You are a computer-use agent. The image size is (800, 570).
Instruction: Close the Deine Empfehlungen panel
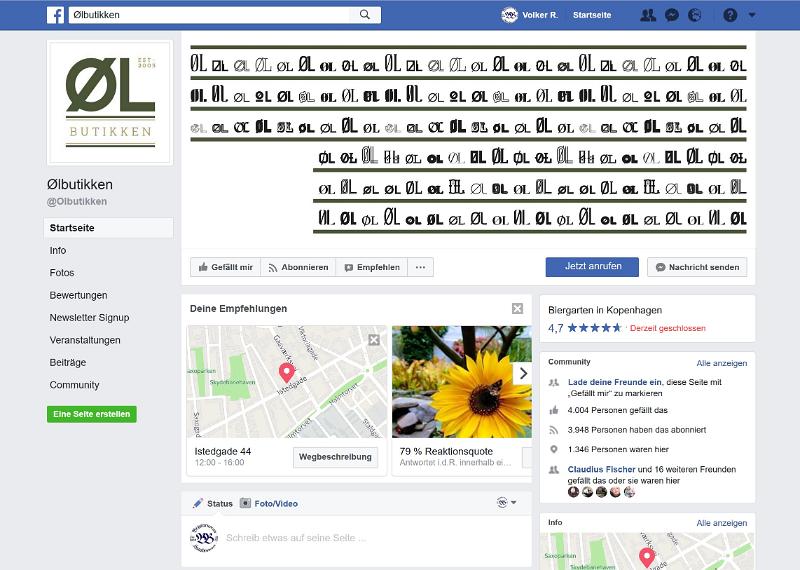[517, 308]
